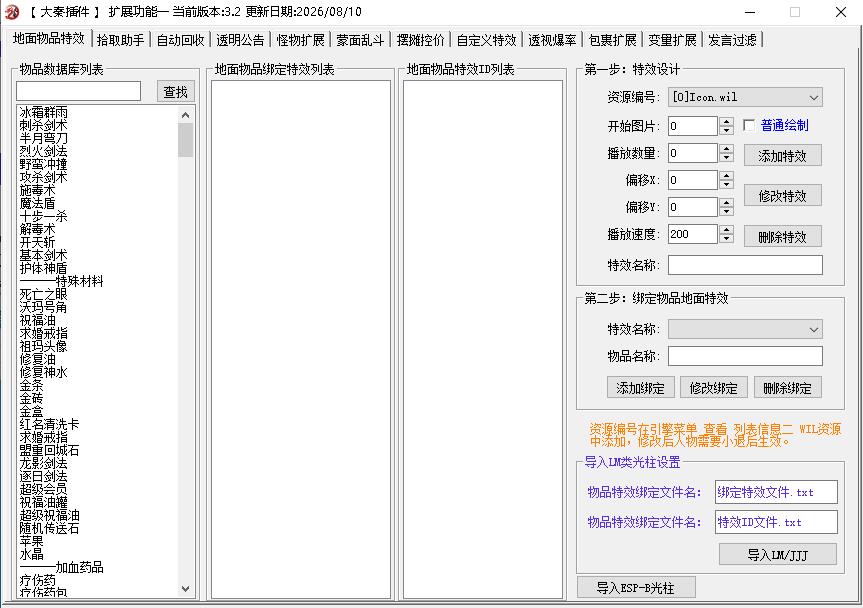Click the 查找 search button
863x608 pixels.
pyautogui.click(x=176, y=92)
